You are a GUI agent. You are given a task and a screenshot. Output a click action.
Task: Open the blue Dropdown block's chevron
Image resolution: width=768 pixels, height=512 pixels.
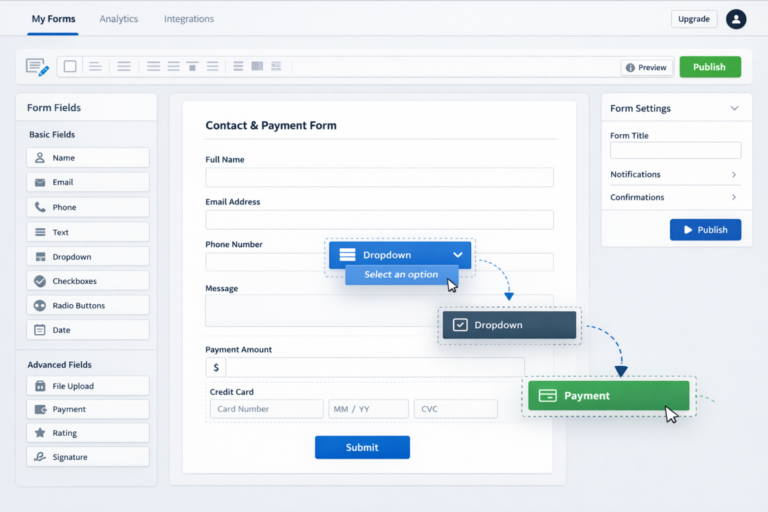point(457,255)
